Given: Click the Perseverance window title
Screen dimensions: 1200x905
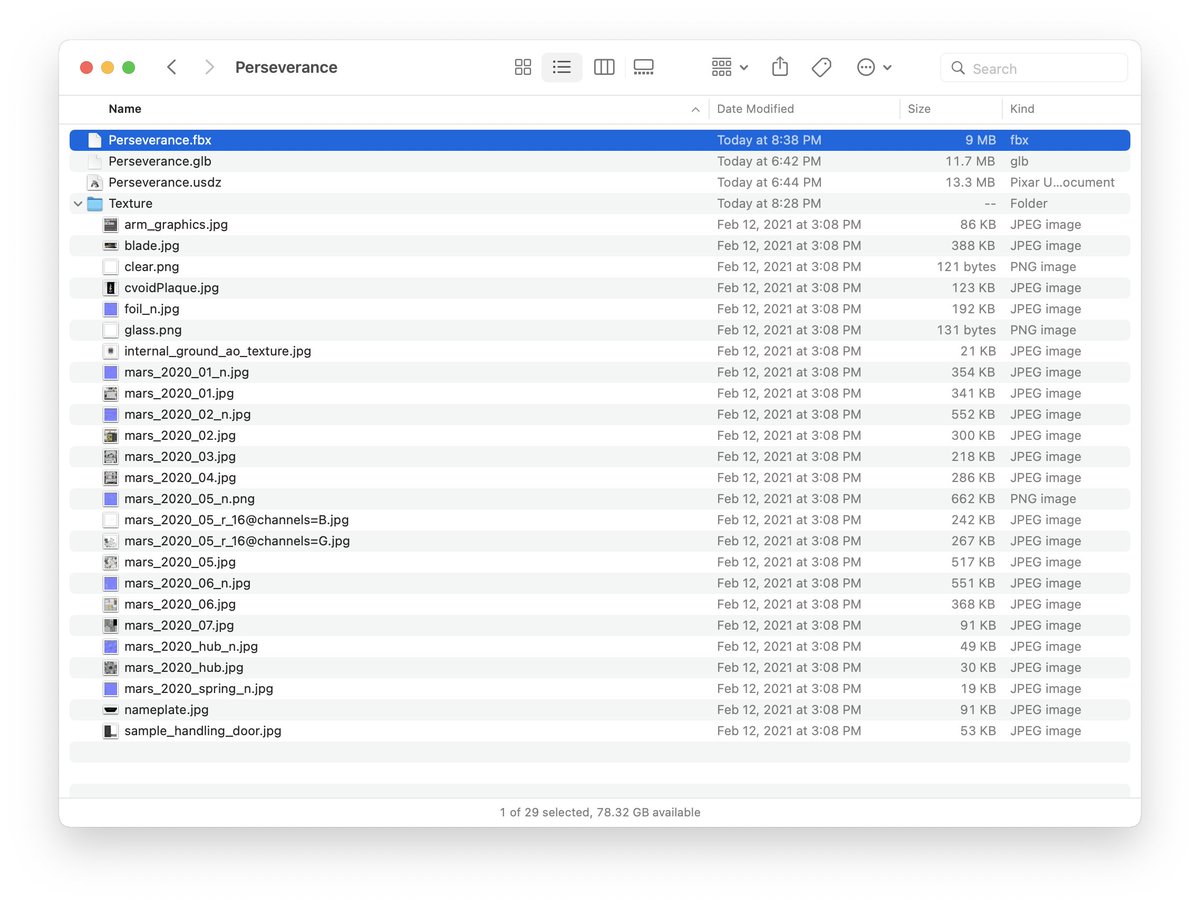Looking at the screenshot, I should pyautogui.click(x=286, y=67).
